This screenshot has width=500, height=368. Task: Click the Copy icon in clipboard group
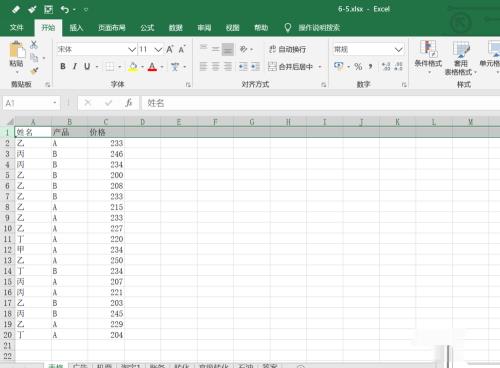pos(34,58)
